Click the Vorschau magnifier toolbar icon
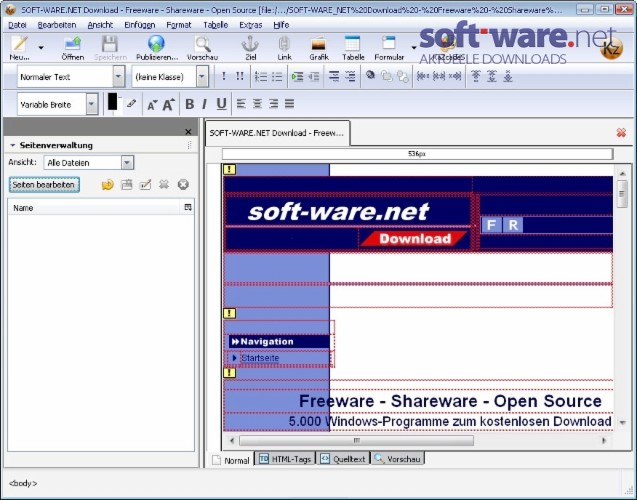The height and width of the screenshot is (500, 637). [x=202, y=48]
